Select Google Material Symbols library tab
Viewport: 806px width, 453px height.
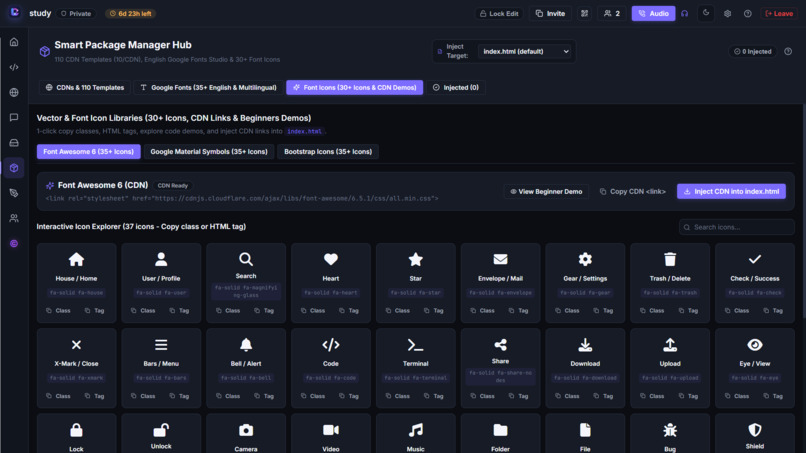tap(209, 152)
